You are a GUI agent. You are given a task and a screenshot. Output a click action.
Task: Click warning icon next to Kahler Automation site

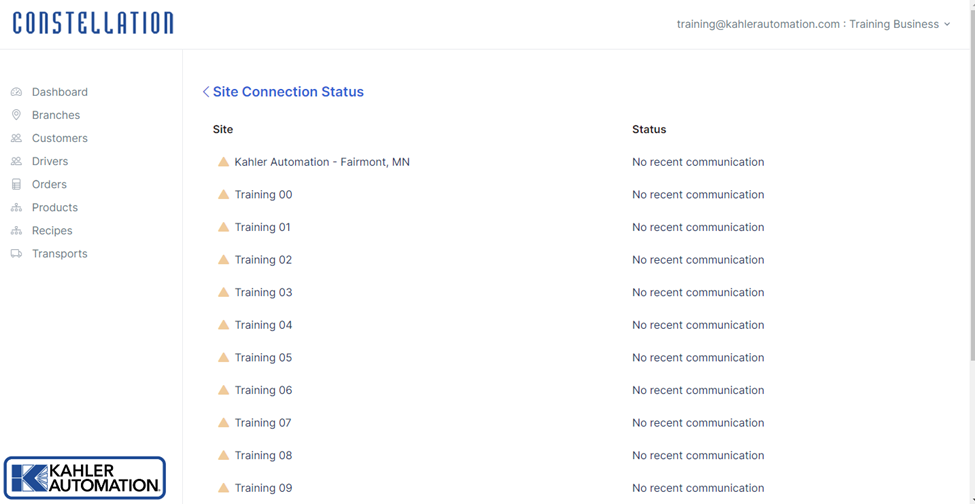pyautogui.click(x=223, y=162)
